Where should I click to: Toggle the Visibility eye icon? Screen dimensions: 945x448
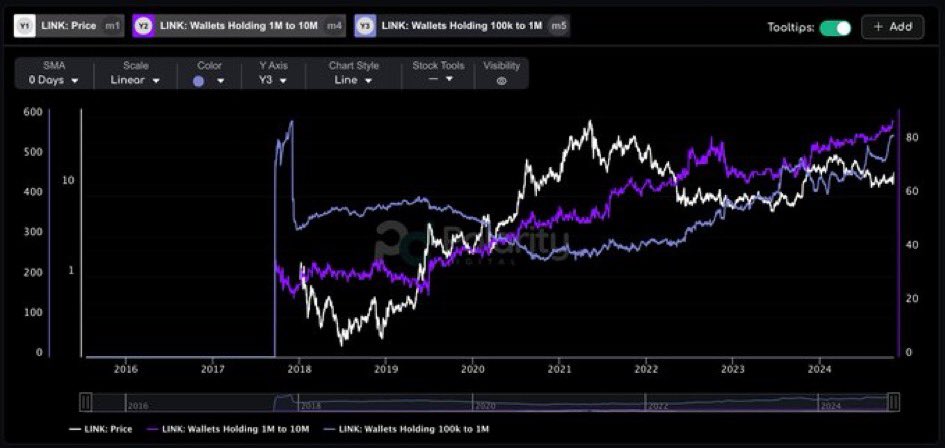tap(501, 81)
